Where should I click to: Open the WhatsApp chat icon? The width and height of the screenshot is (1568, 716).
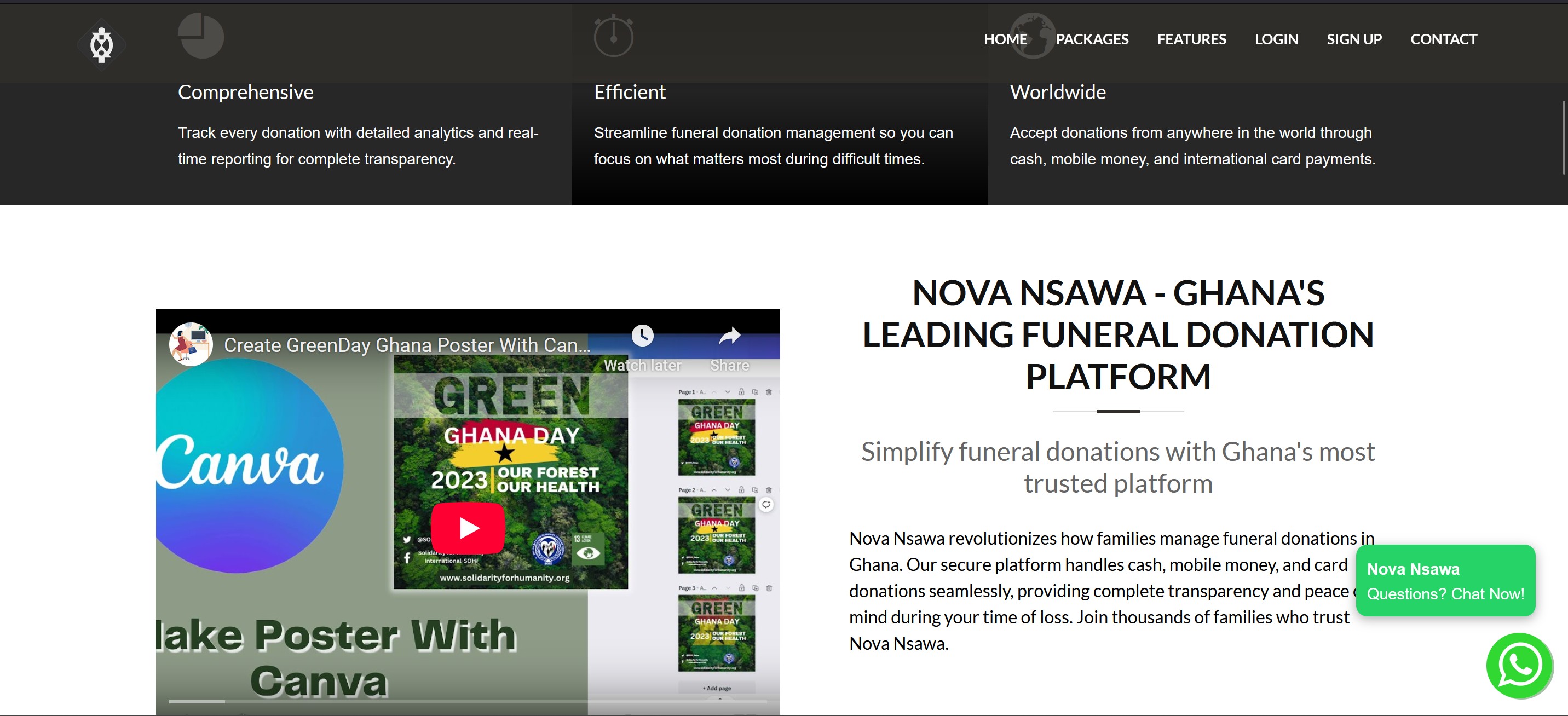pyautogui.click(x=1520, y=666)
